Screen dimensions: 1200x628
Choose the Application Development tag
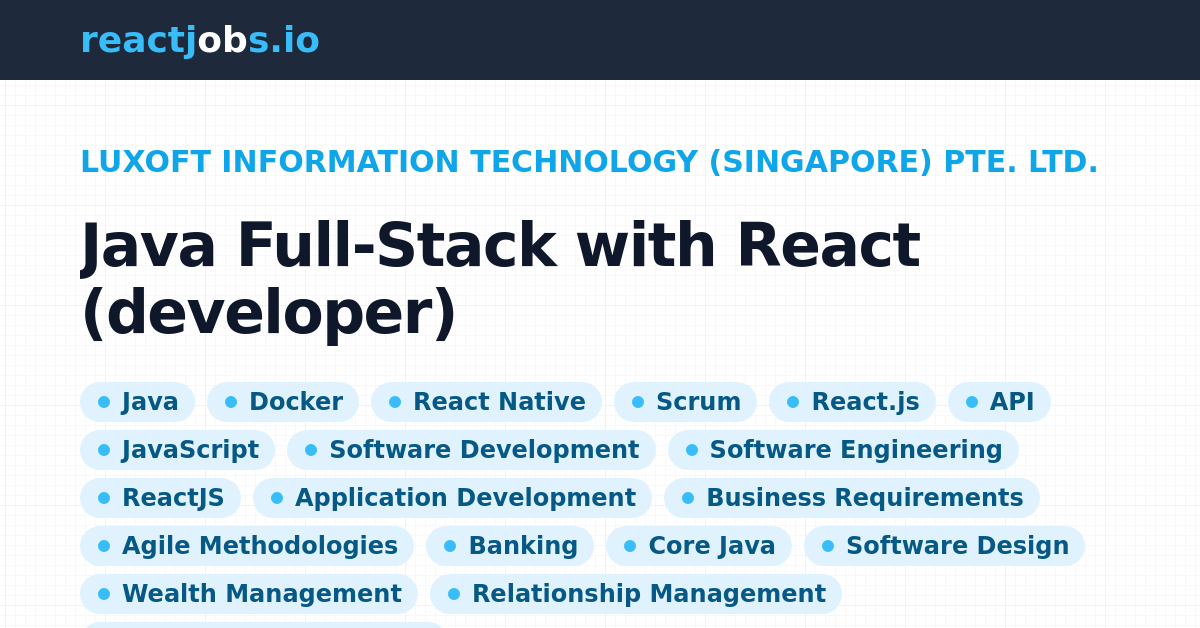452,498
